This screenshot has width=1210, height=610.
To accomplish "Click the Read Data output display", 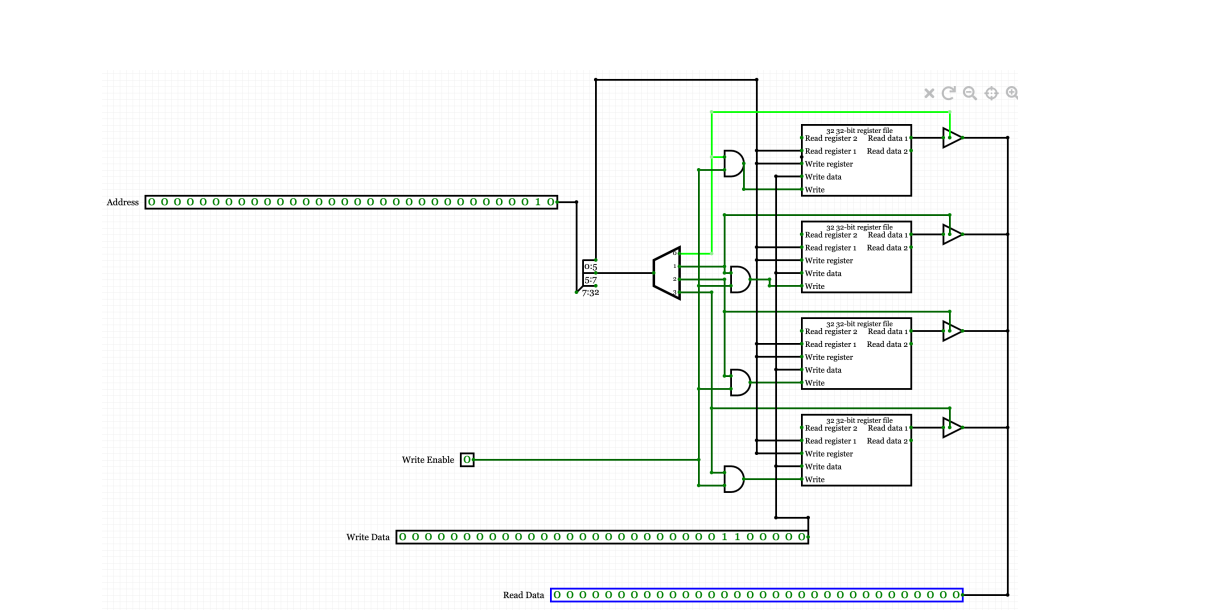I will coord(755,594).
